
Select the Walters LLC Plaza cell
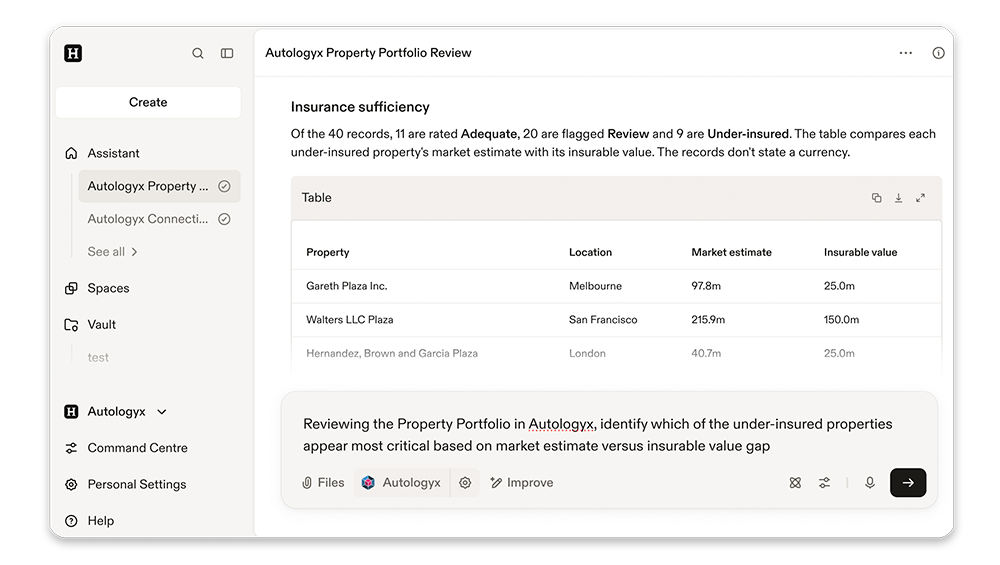(x=349, y=320)
